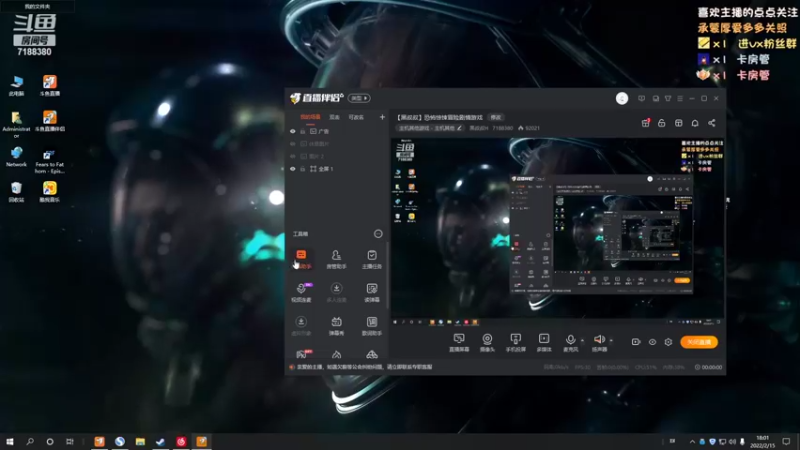
Task: Open the yellow 酷我音乐 desktop shortcut
Action: point(49,192)
